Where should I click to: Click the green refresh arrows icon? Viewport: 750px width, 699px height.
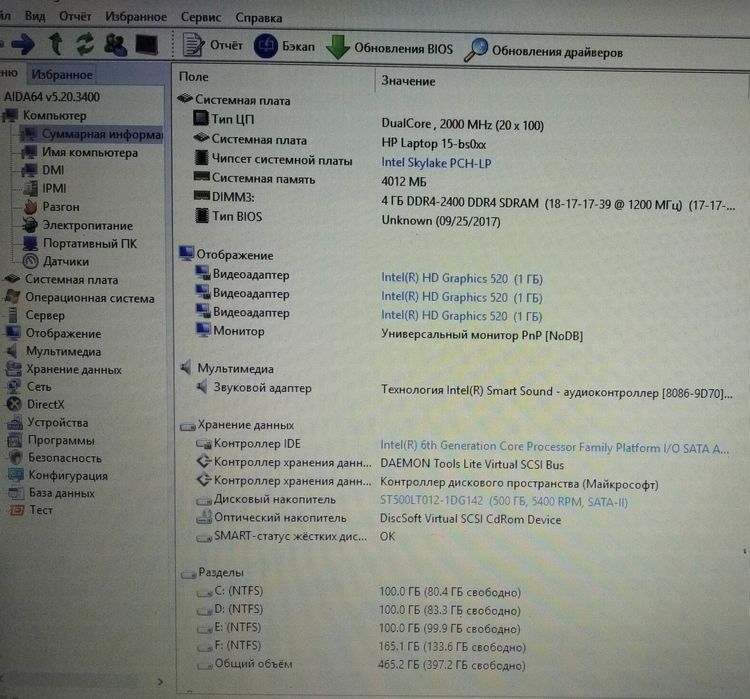click(85, 44)
